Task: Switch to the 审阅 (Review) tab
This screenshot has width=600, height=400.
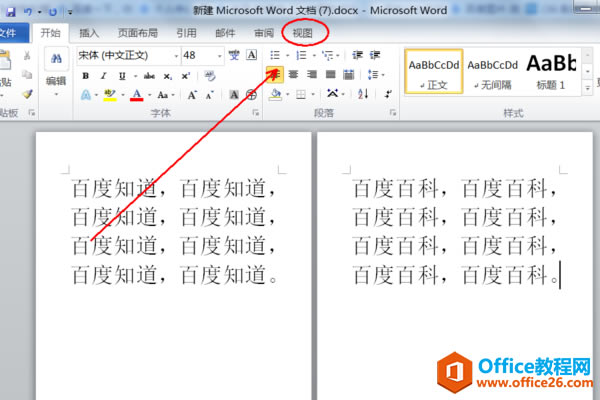Action: (264, 33)
